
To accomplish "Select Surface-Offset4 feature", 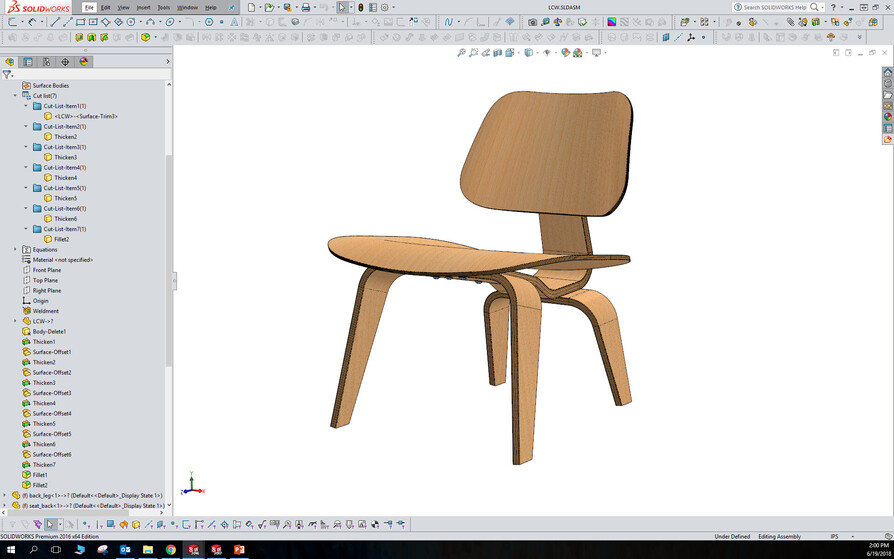I will point(52,414).
